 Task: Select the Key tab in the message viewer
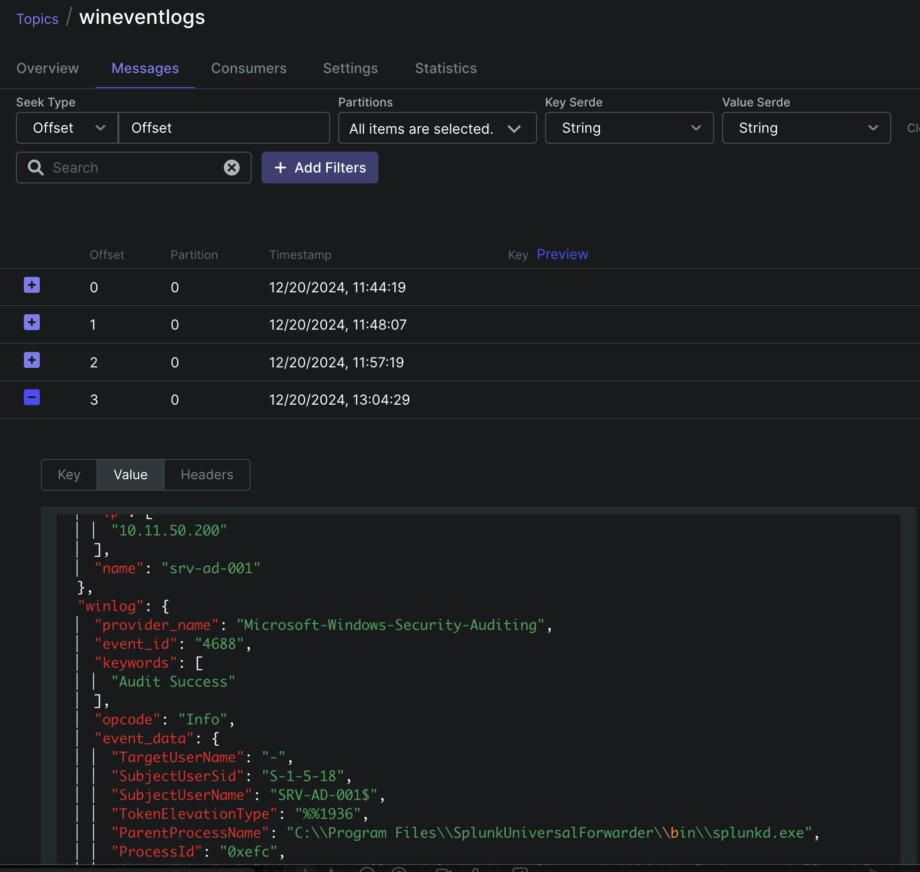click(68, 474)
